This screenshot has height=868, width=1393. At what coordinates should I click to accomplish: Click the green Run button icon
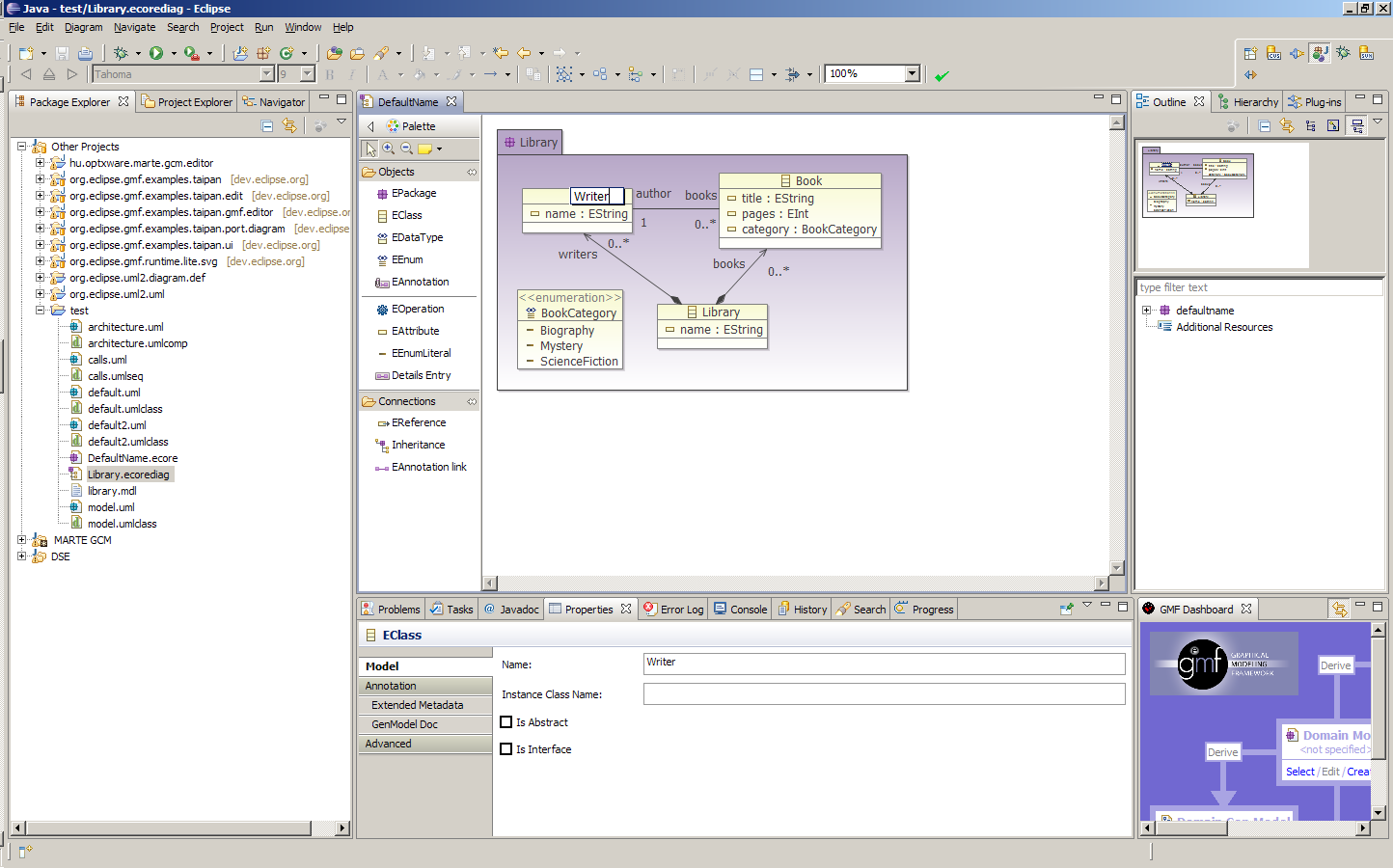coord(155,53)
